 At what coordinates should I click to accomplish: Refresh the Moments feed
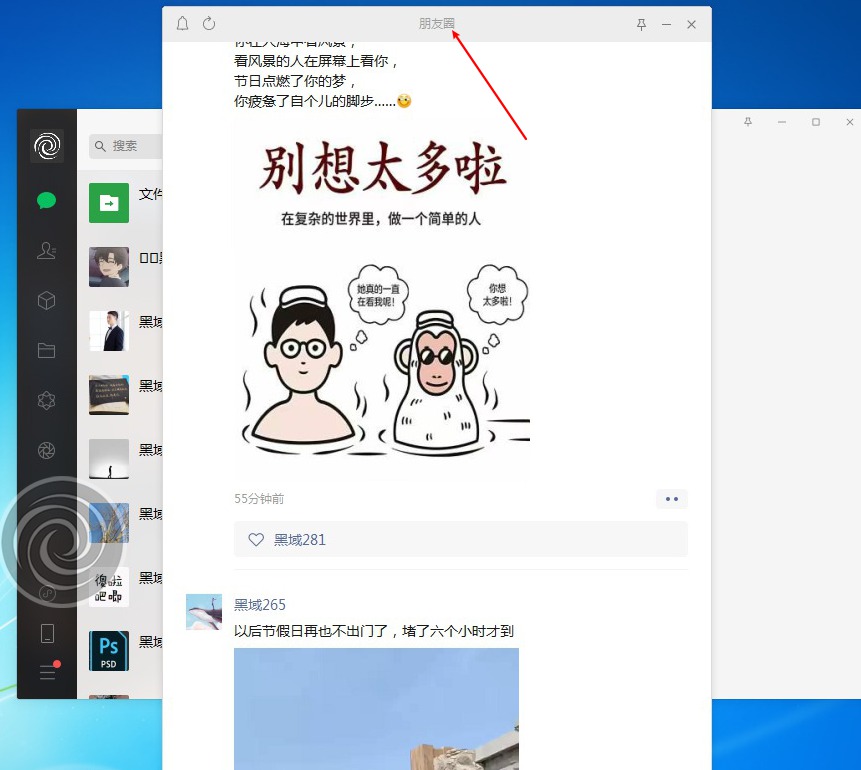[x=209, y=24]
